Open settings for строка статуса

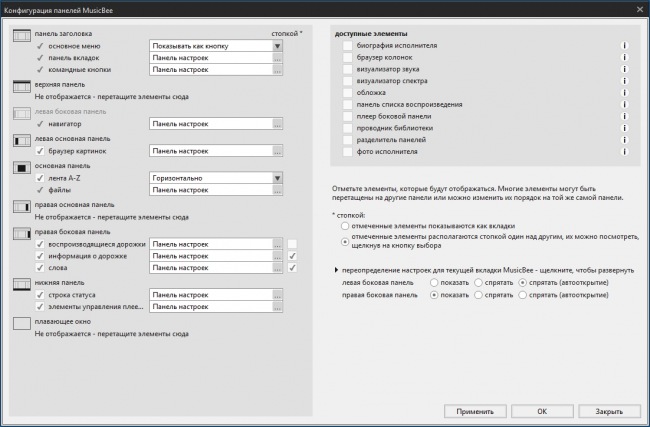277,295
